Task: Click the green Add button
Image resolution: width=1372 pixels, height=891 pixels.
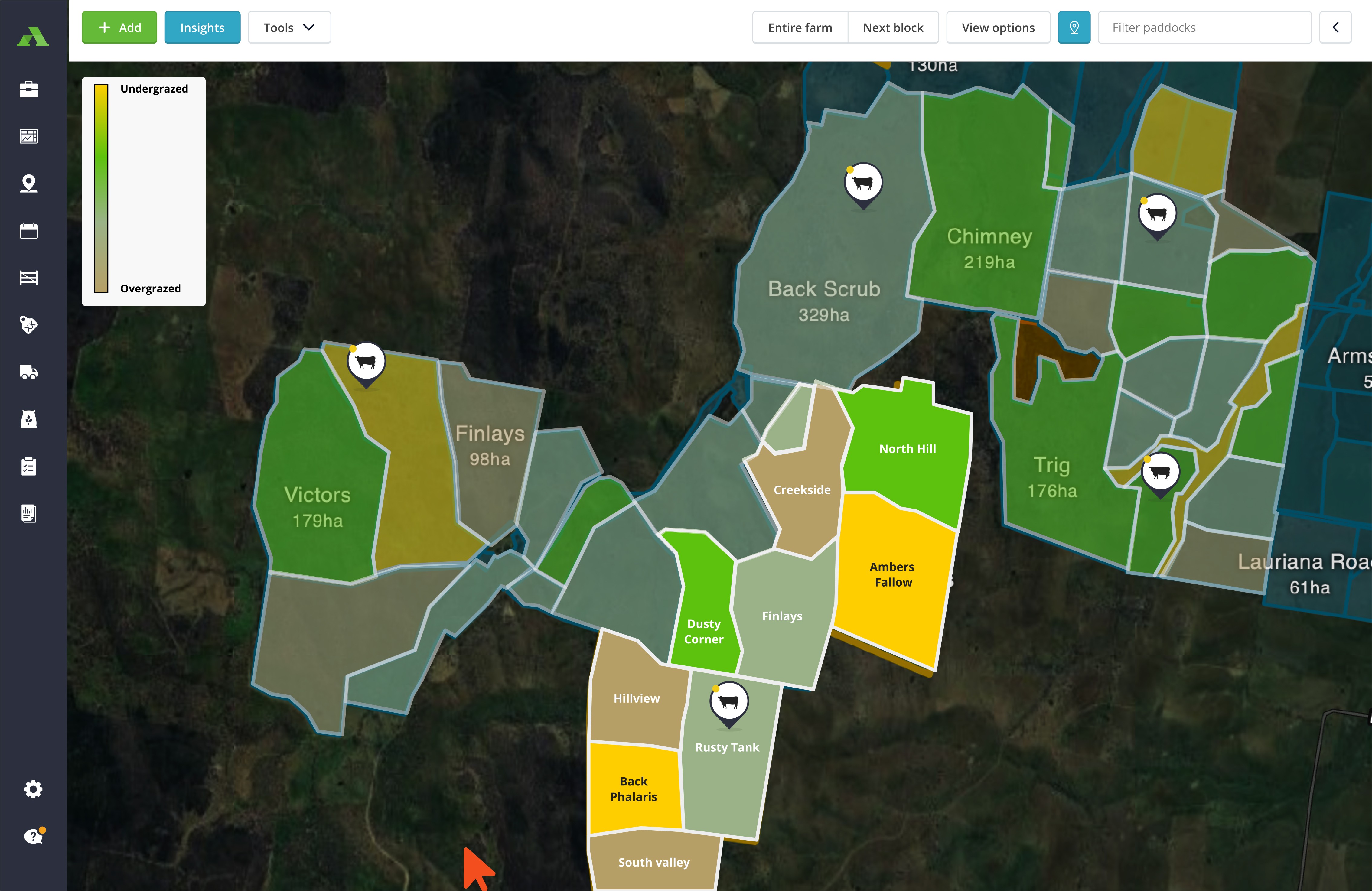Action: (119, 28)
